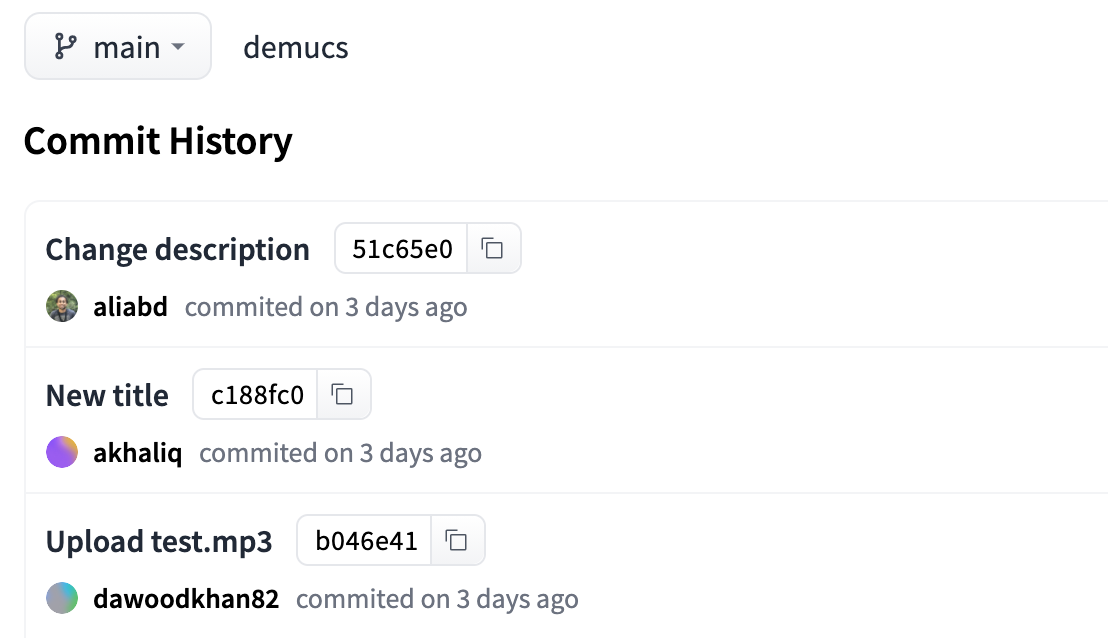This screenshot has height=638, width=1108.
Task: Visit aliabd user profile
Action: pyautogui.click(x=131, y=307)
